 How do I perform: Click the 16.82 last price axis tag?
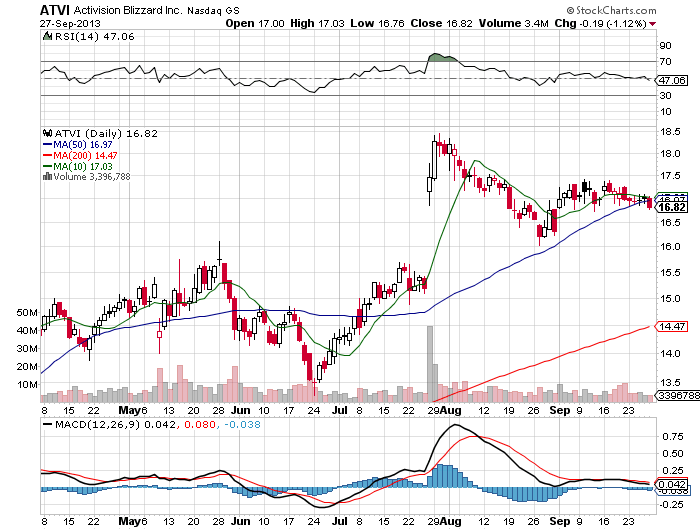coord(671,207)
